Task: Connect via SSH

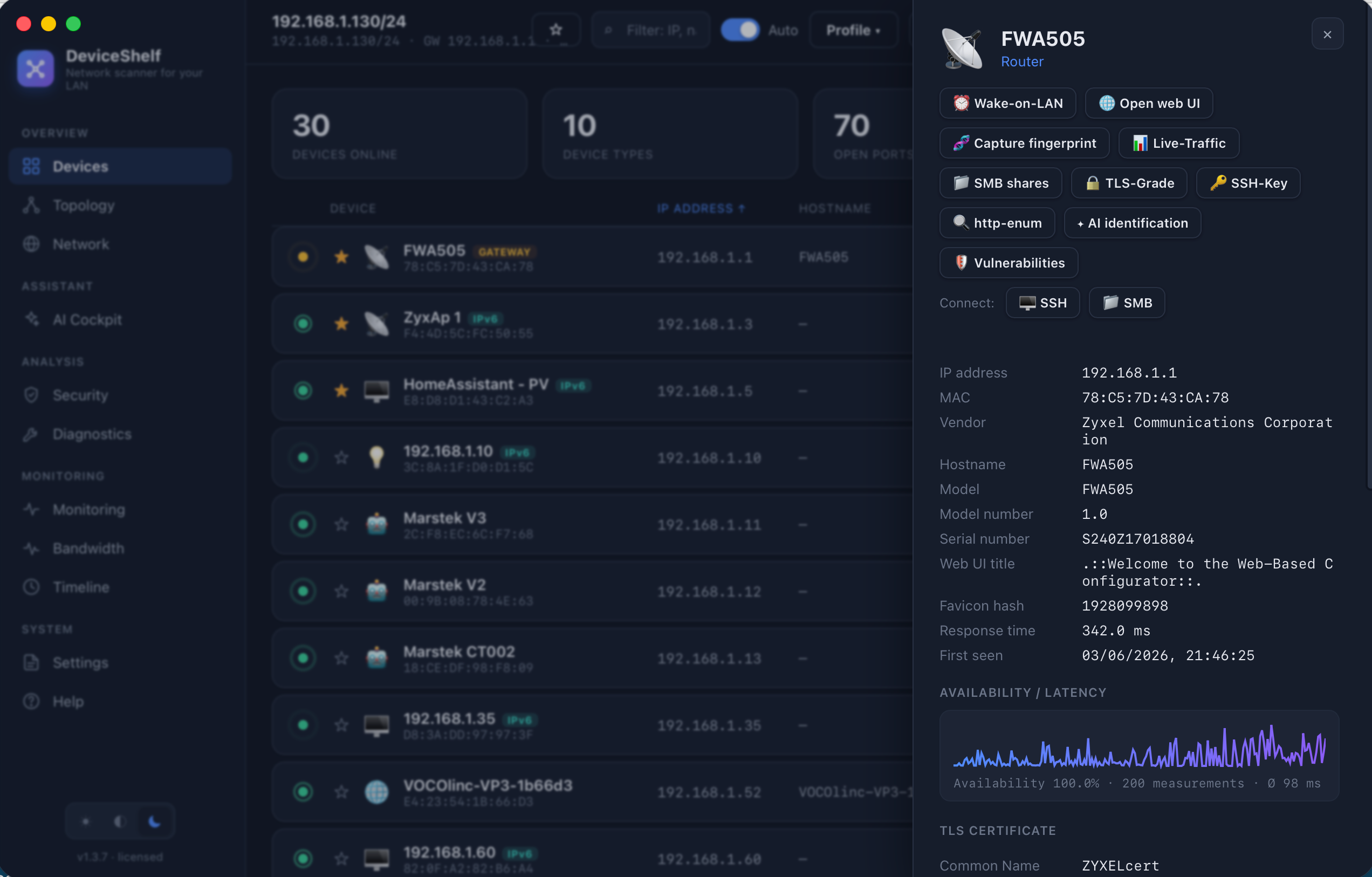Action: coord(1042,303)
